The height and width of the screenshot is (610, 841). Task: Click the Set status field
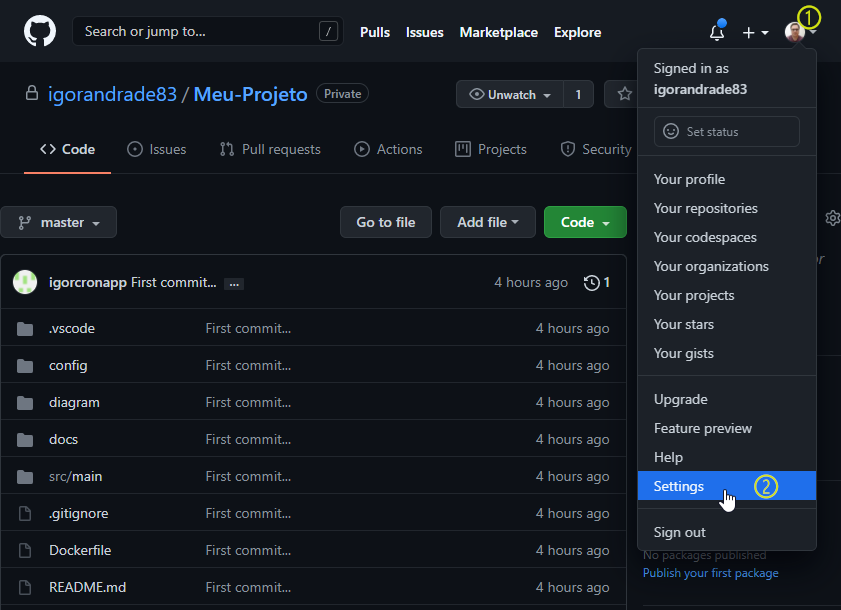727,131
